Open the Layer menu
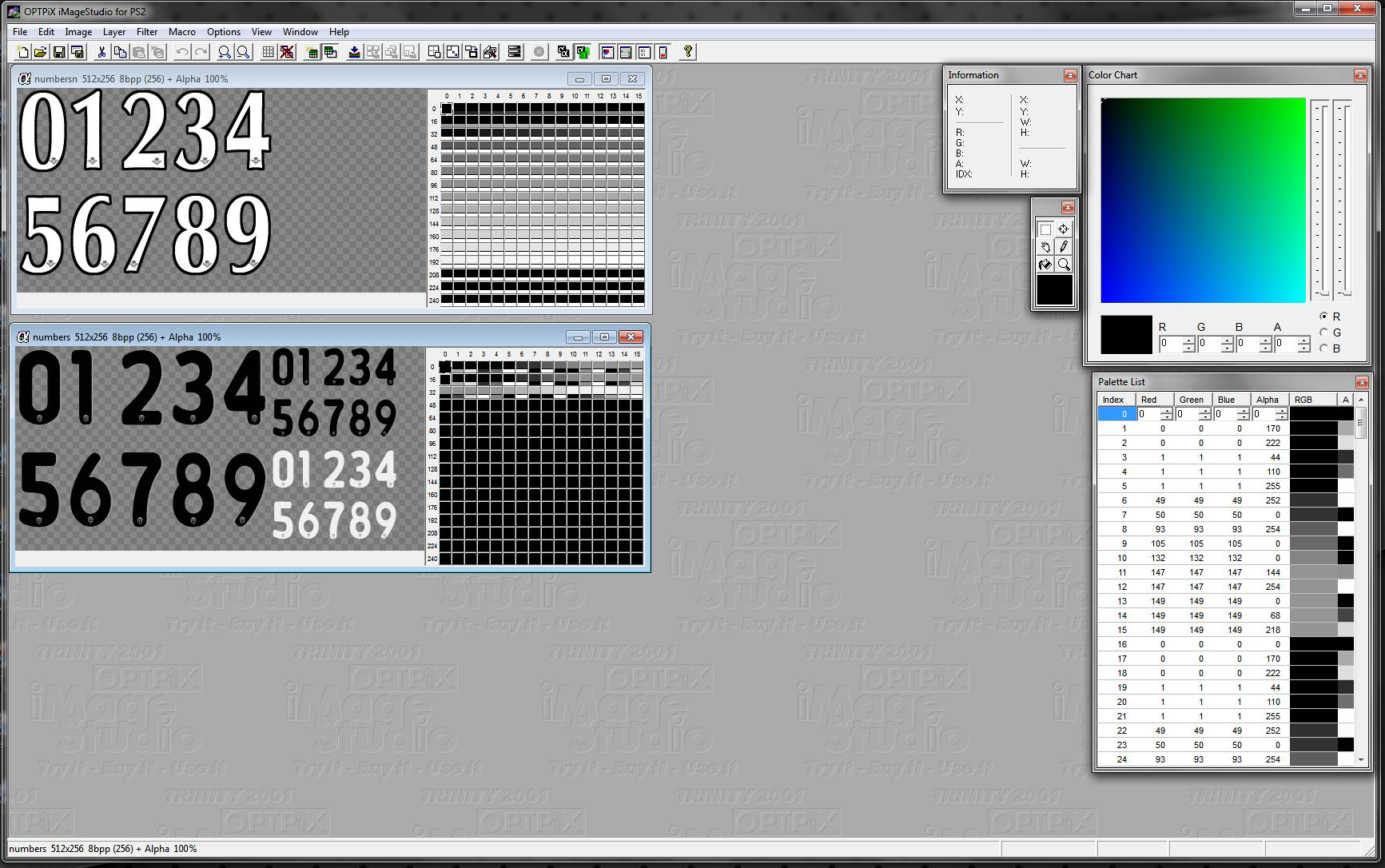The width and height of the screenshot is (1385, 868). click(x=114, y=32)
